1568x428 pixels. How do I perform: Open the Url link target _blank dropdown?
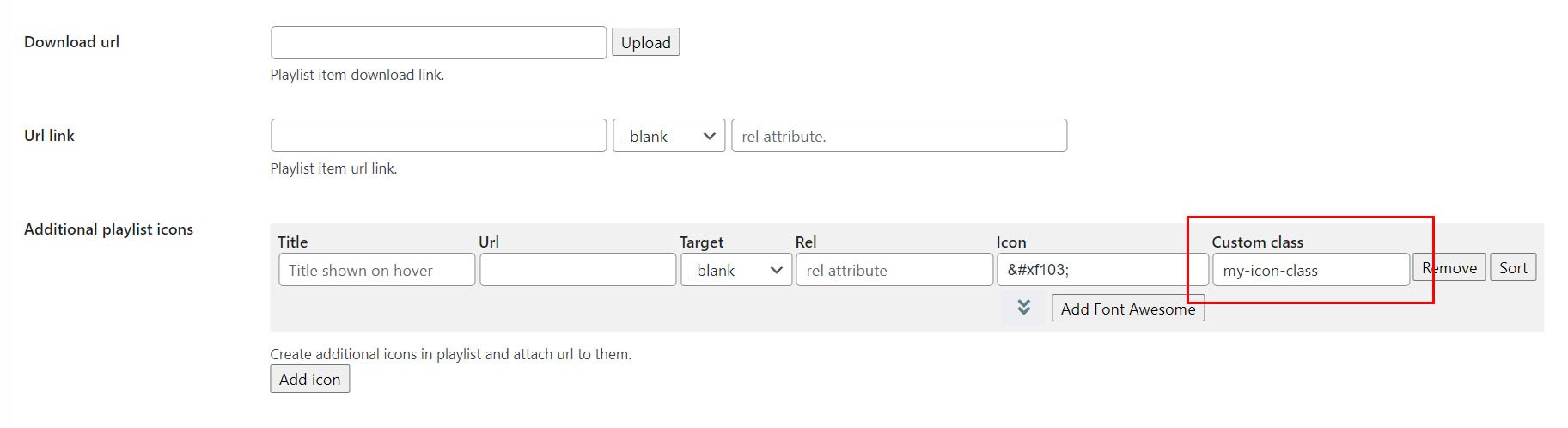pyautogui.click(x=668, y=136)
